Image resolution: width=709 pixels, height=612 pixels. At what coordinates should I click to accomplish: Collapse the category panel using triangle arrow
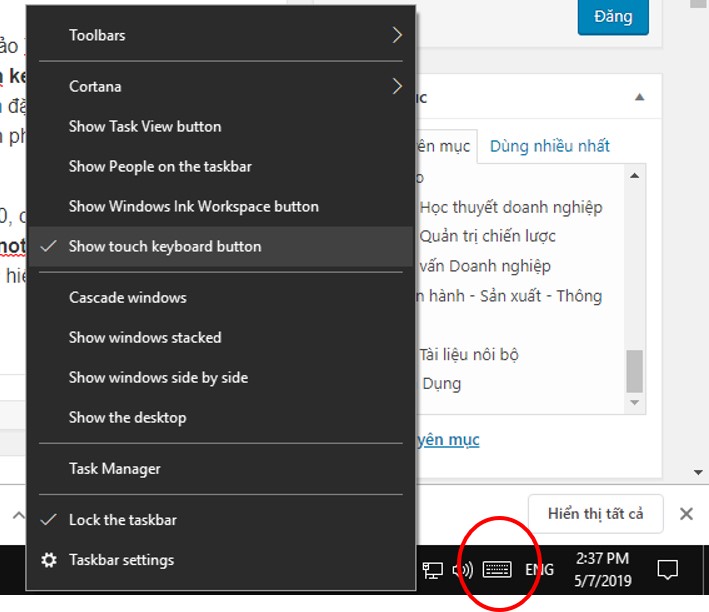pyautogui.click(x=639, y=97)
